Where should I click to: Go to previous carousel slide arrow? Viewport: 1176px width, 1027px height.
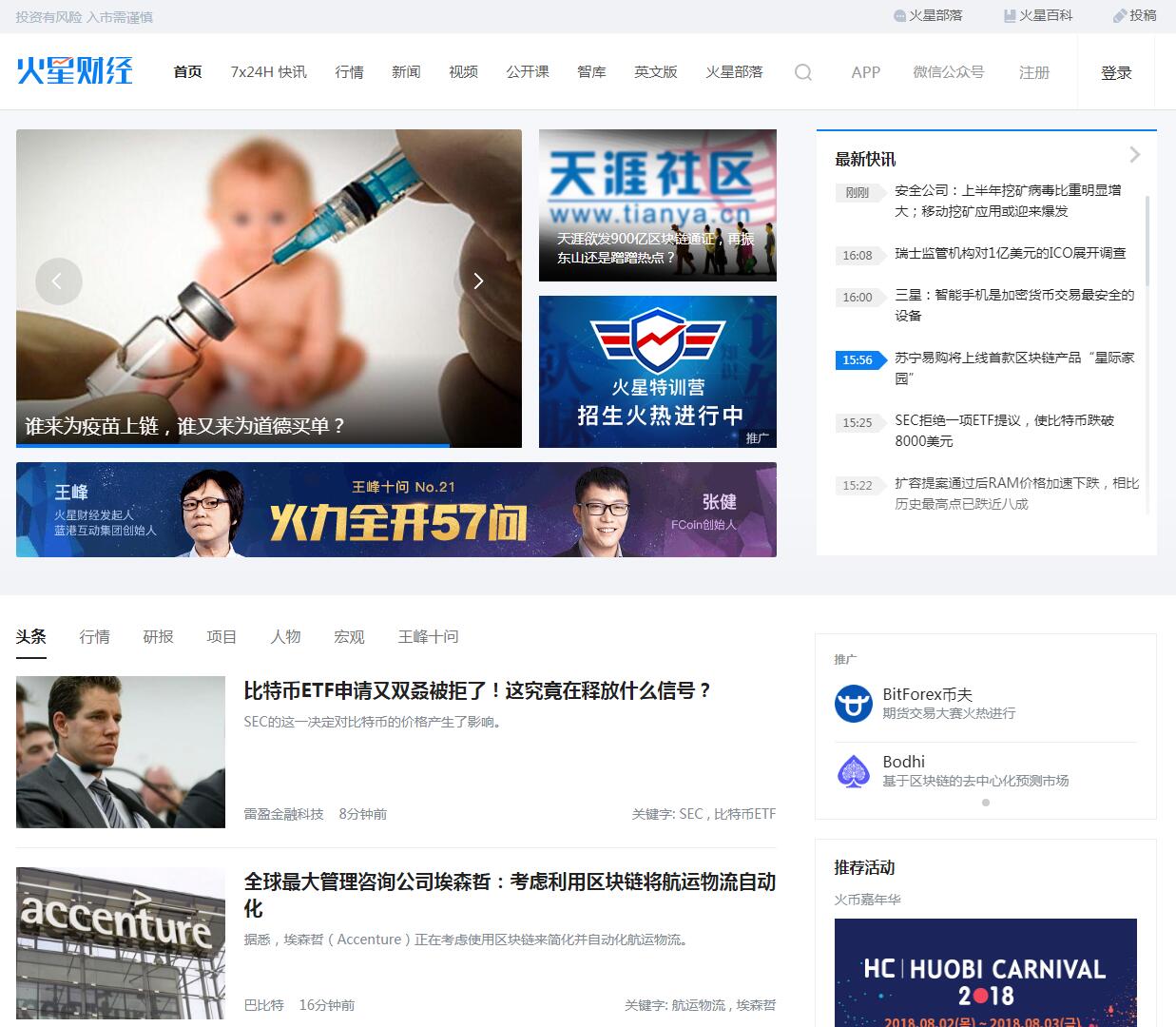pyautogui.click(x=58, y=281)
